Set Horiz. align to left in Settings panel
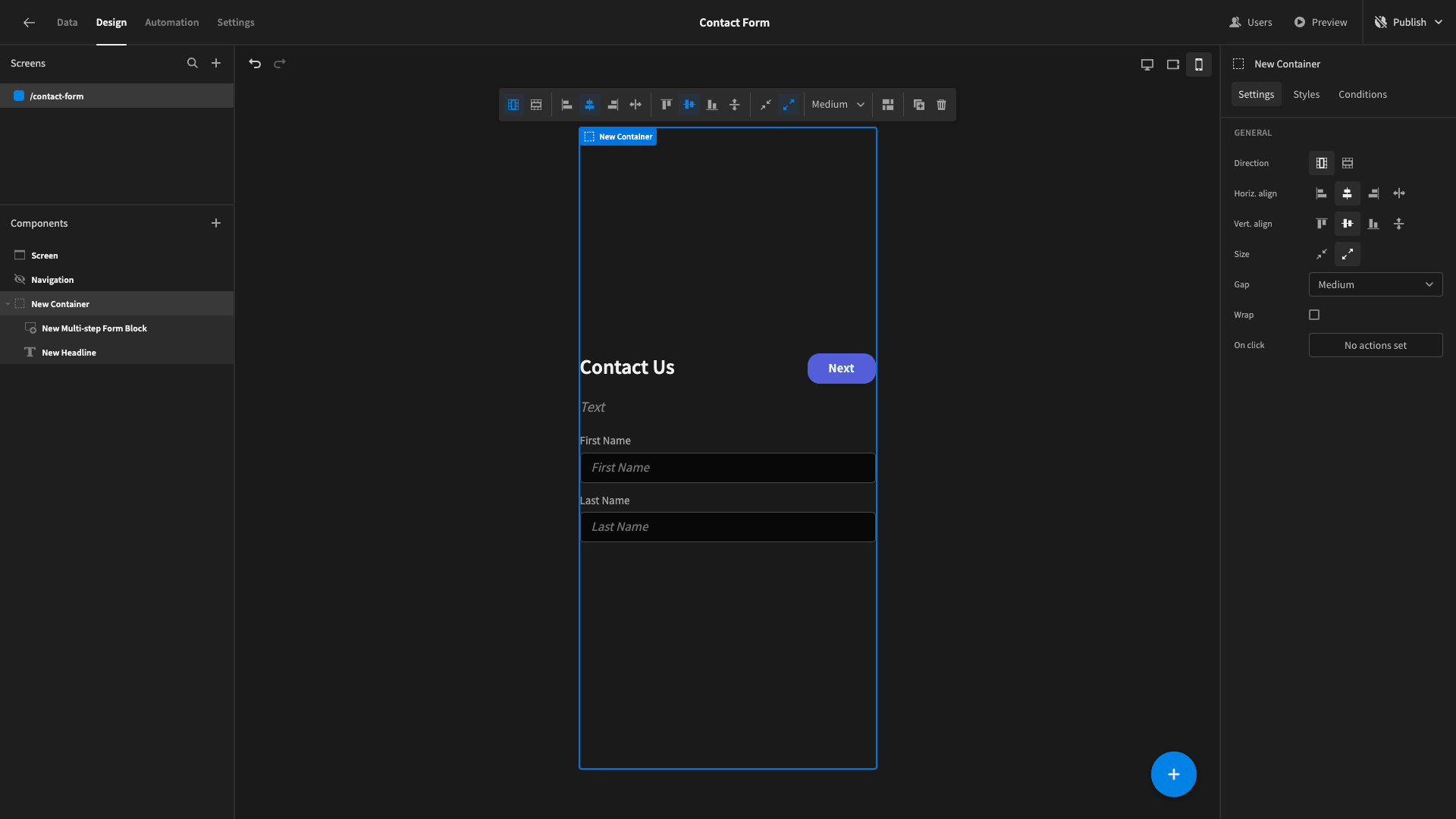Viewport: 1456px width, 819px height. click(x=1322, y=193)
